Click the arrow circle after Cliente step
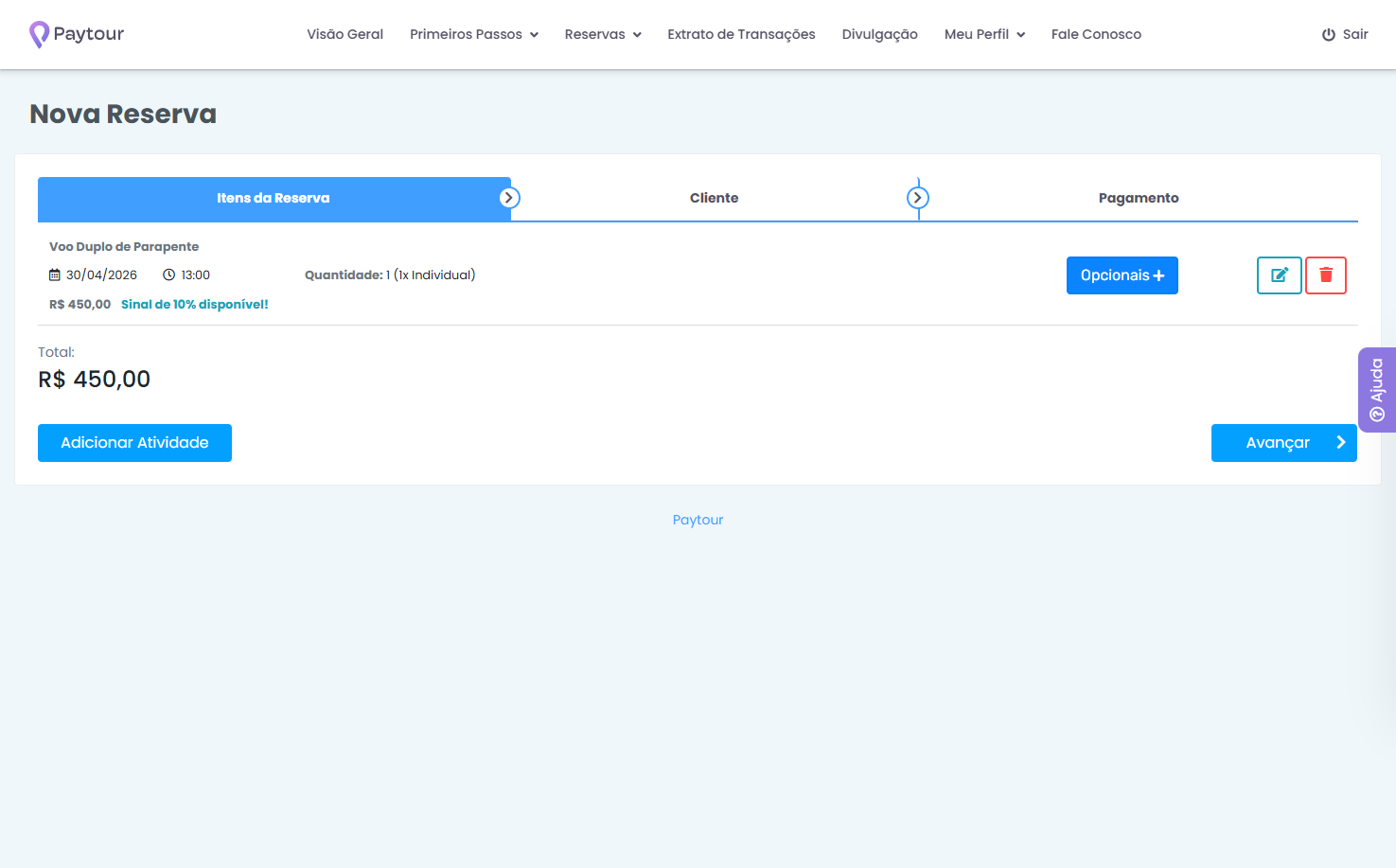This screenshot has width=1396, height=868. (x=918, y=198)
